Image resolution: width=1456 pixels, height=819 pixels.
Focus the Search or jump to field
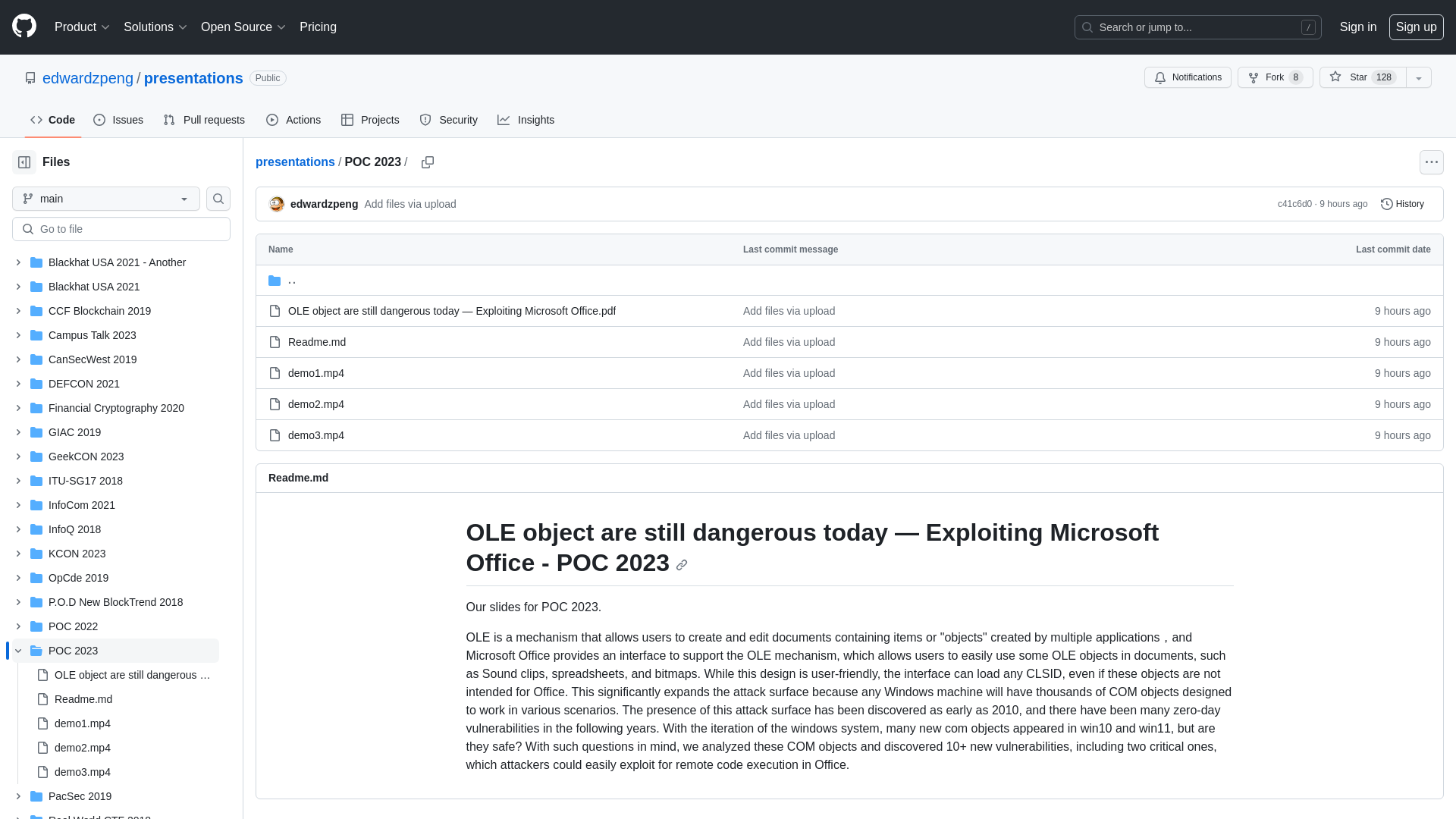tap(1197, 27)
